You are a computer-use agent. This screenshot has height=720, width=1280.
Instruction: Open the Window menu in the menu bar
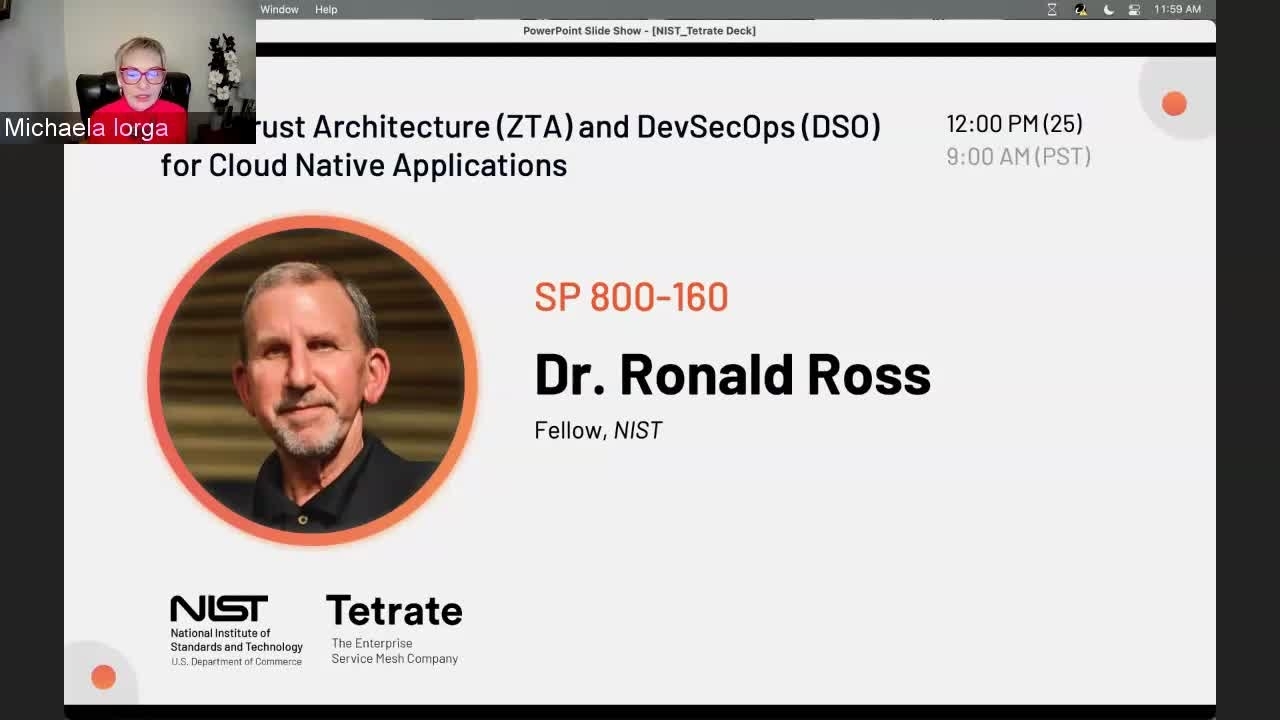pos(279,9)
